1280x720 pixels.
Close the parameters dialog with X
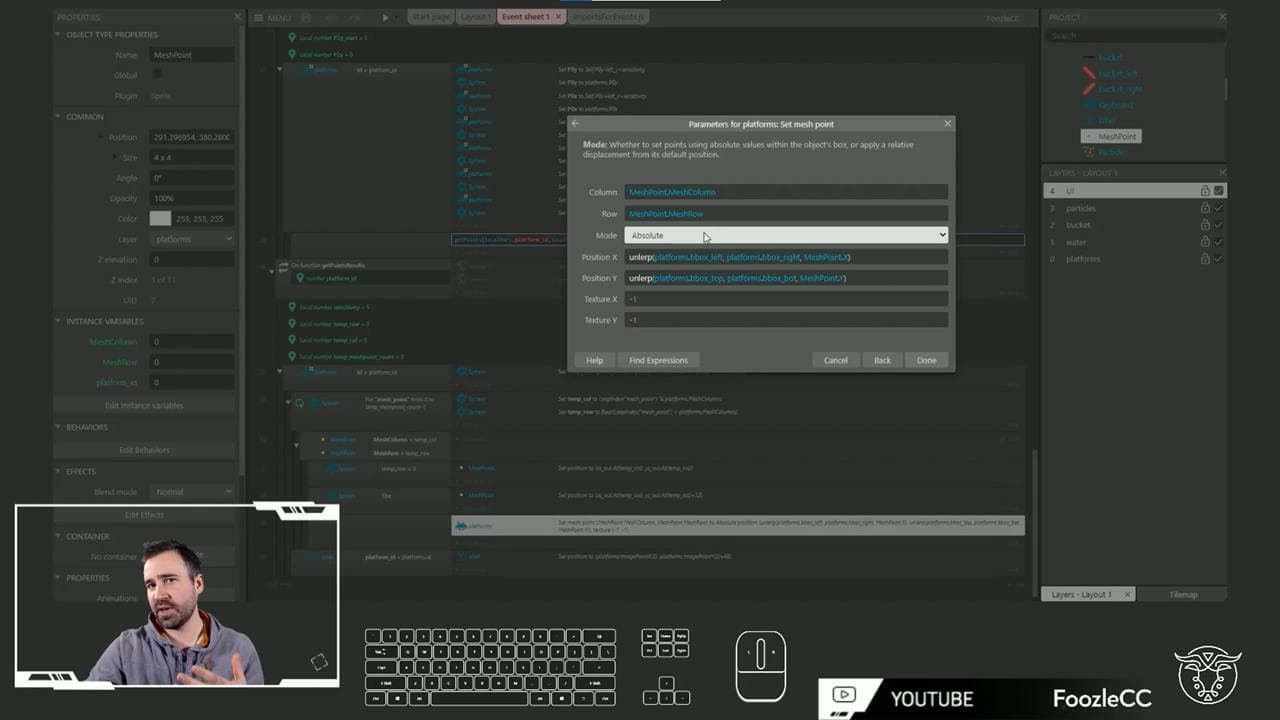click(x=947, y=124)
